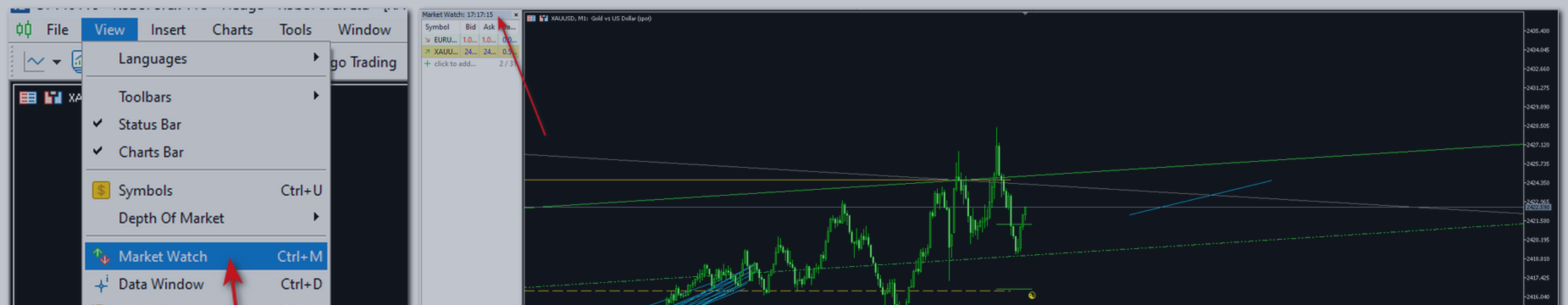Click the bar chart icon in left chart header
Screen dimensions: 1568x305
point(53,97)
